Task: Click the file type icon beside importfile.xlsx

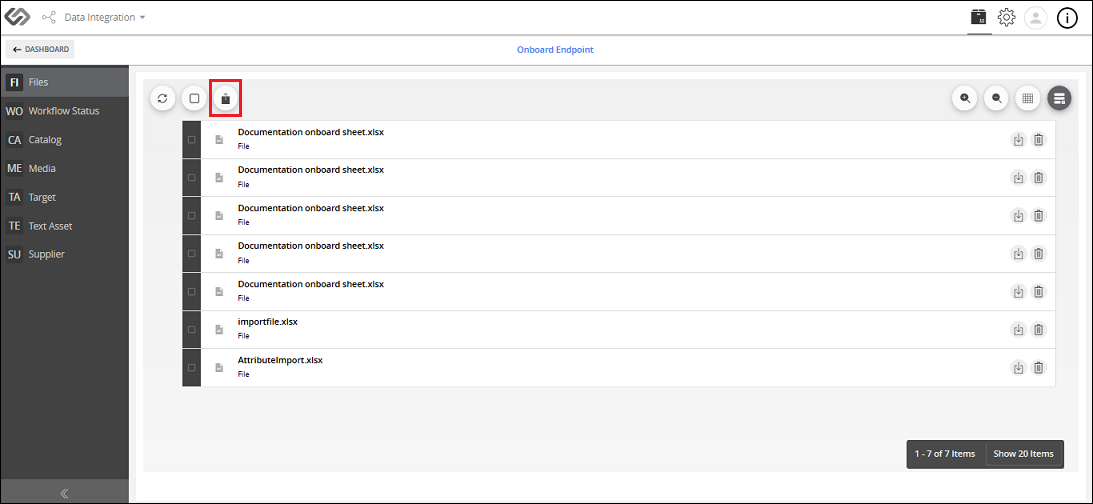Action: click(x=219, y=330)
